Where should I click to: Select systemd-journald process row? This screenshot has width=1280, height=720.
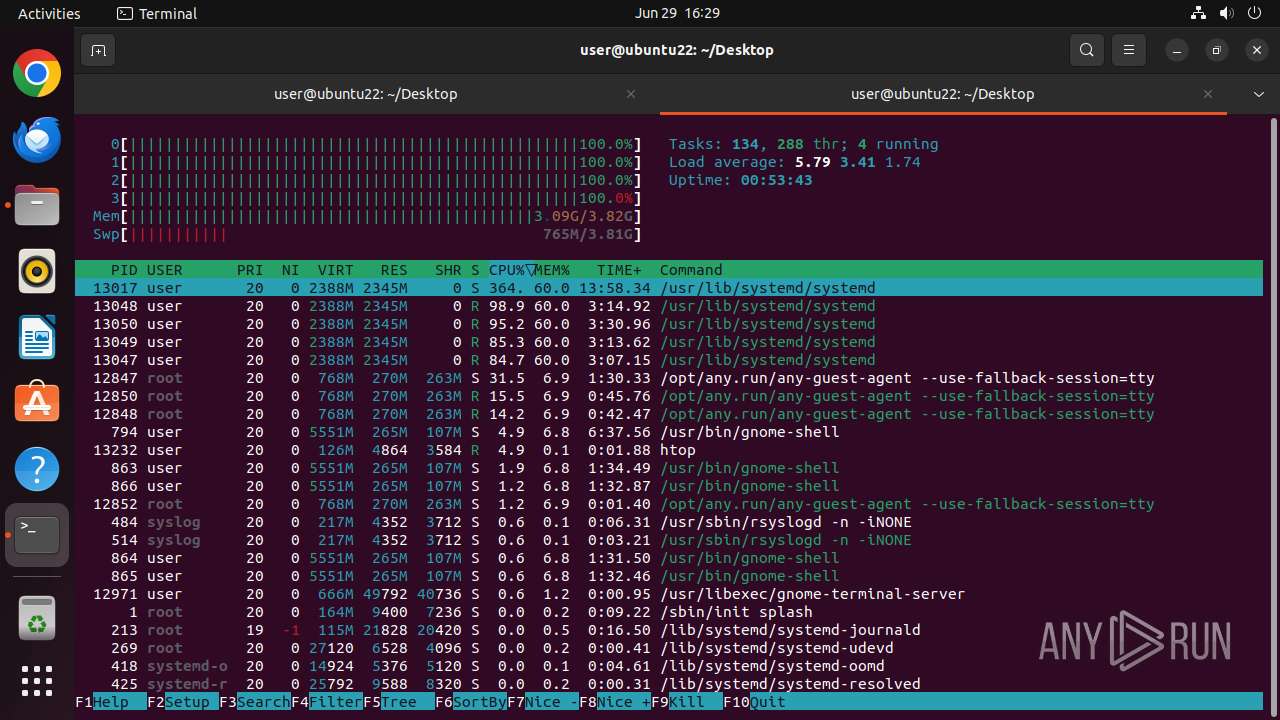(669, 630)
